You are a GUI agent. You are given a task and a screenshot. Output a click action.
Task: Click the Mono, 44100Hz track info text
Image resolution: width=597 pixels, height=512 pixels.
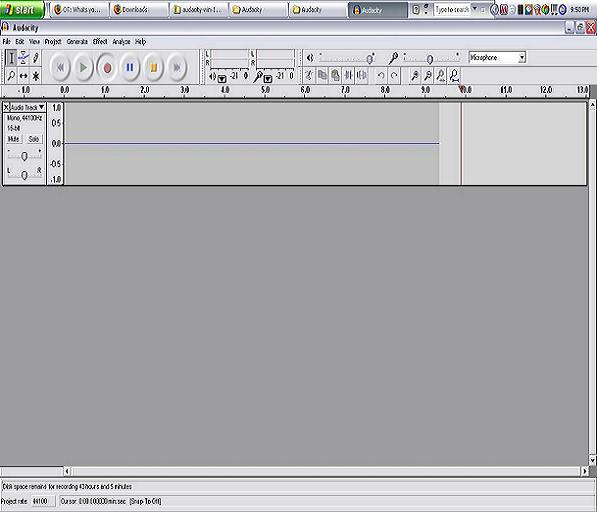[x=24, y=118]
